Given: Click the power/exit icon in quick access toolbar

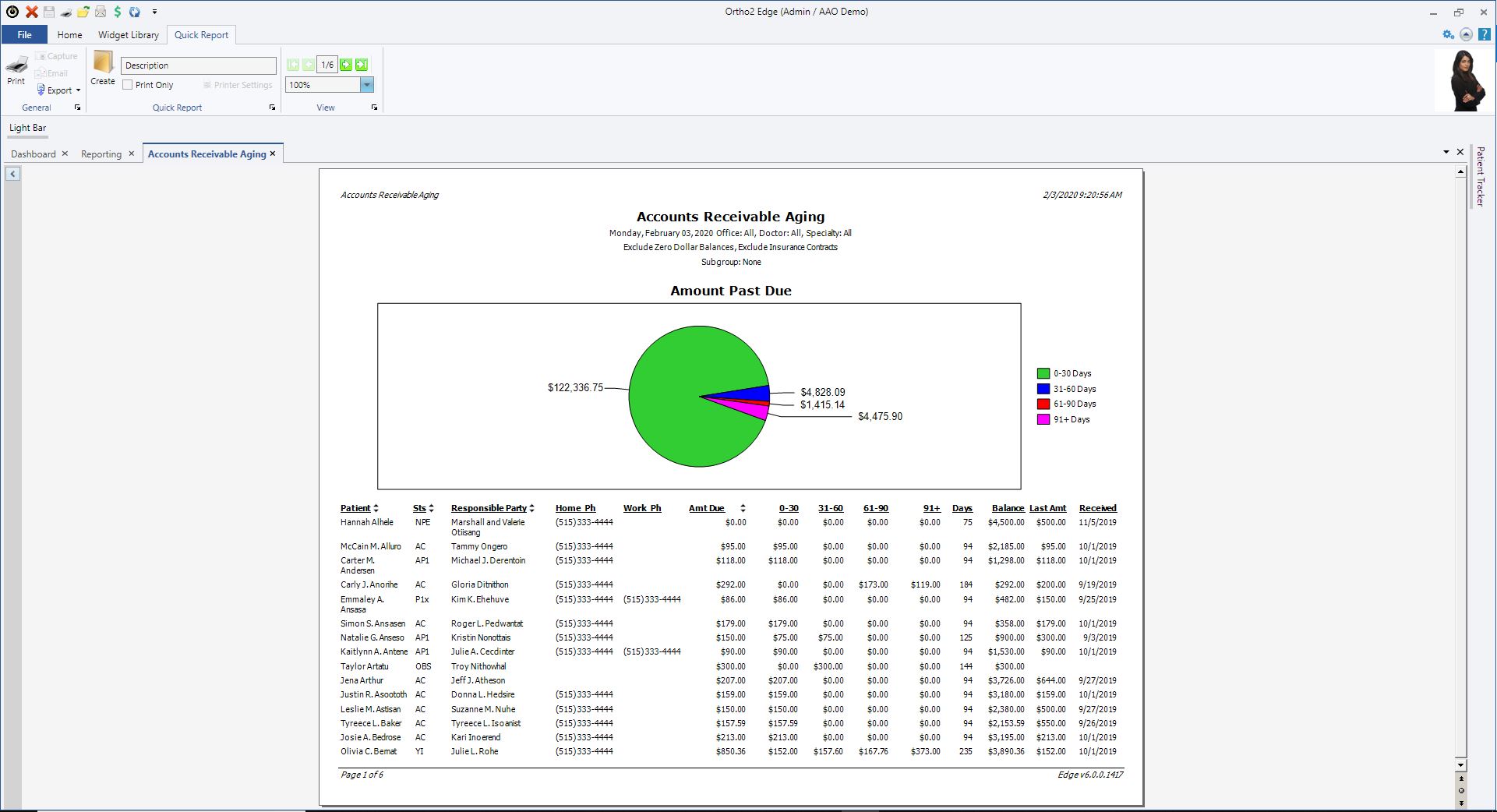Looking at the screenshot, I should pyautogui.click(x=12, y=12).
